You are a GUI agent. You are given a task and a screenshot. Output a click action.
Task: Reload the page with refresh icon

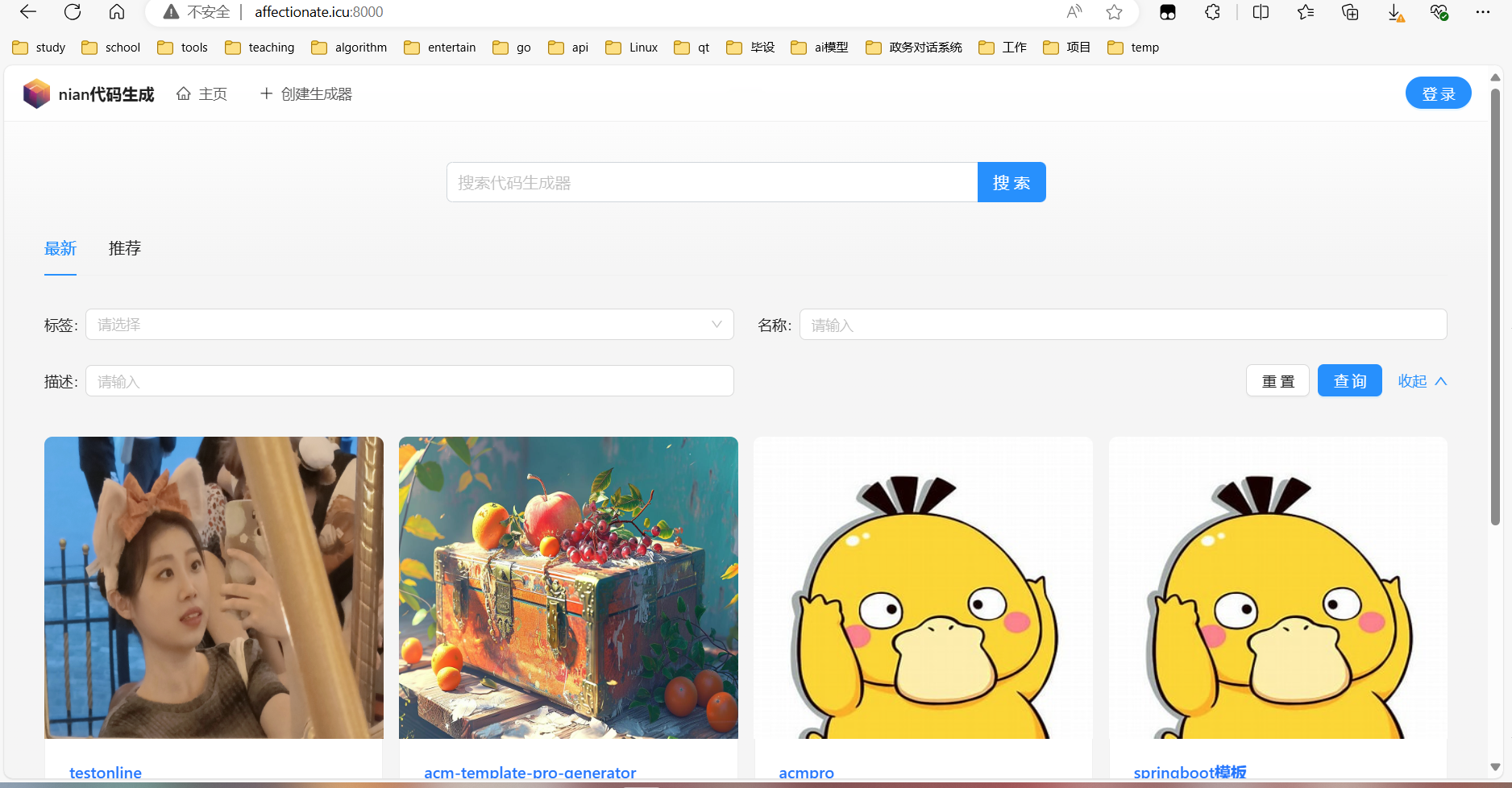click(x=73, y=12)
